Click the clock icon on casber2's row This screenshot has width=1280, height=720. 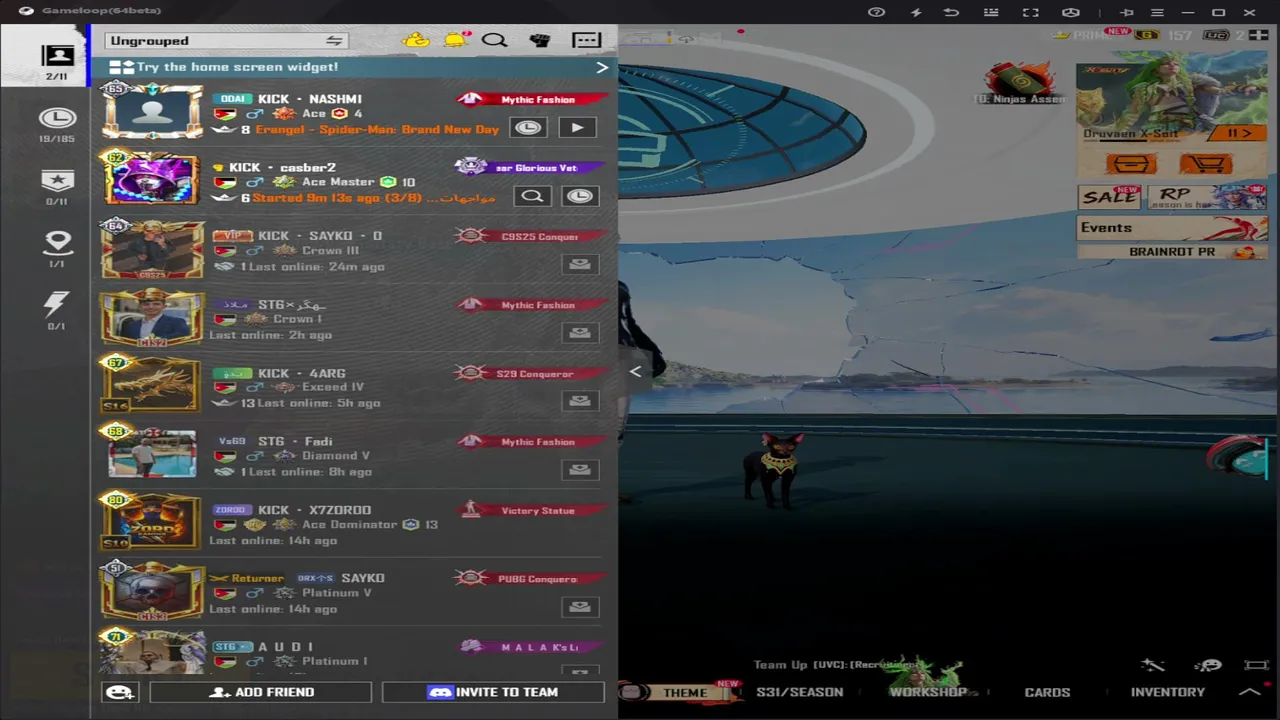[580, 196]
